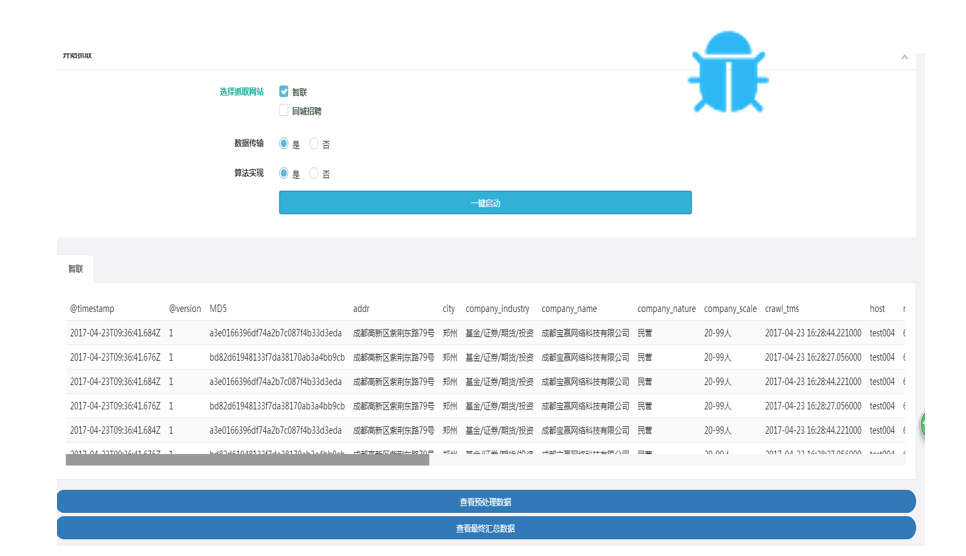Click the crawl_tms column header
Image resolution: width=966 pixels, height=556 pixels.
point(782,309)
